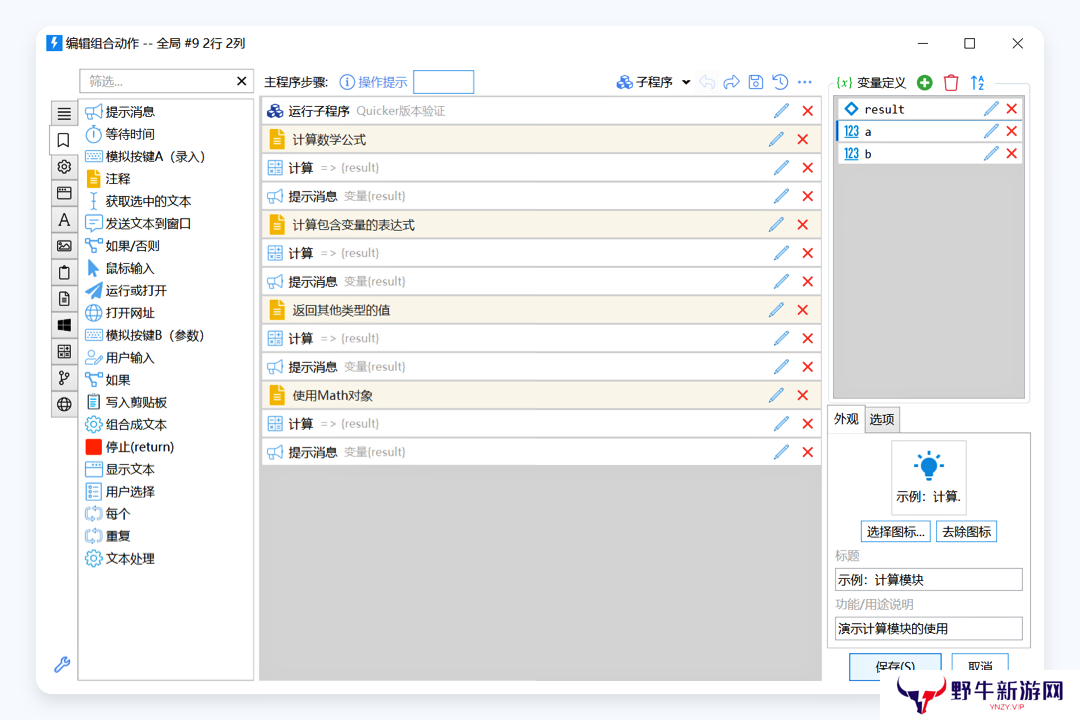Viewport: 1080px width, 720px height.
Task: Select the calculator grid sidebar category icon
Action: pos(64,352)
